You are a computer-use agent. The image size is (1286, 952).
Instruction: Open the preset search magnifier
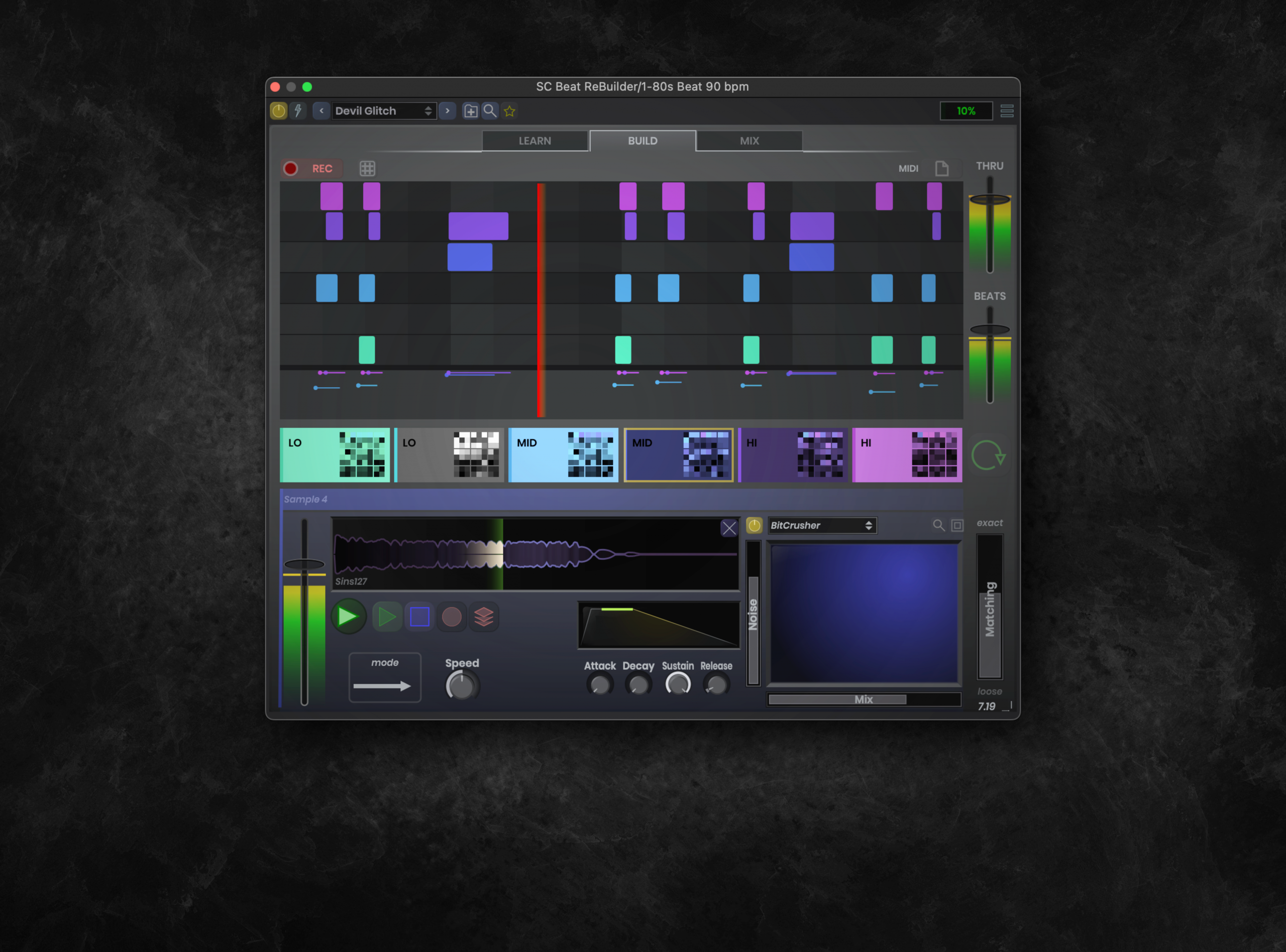point(489,110)
